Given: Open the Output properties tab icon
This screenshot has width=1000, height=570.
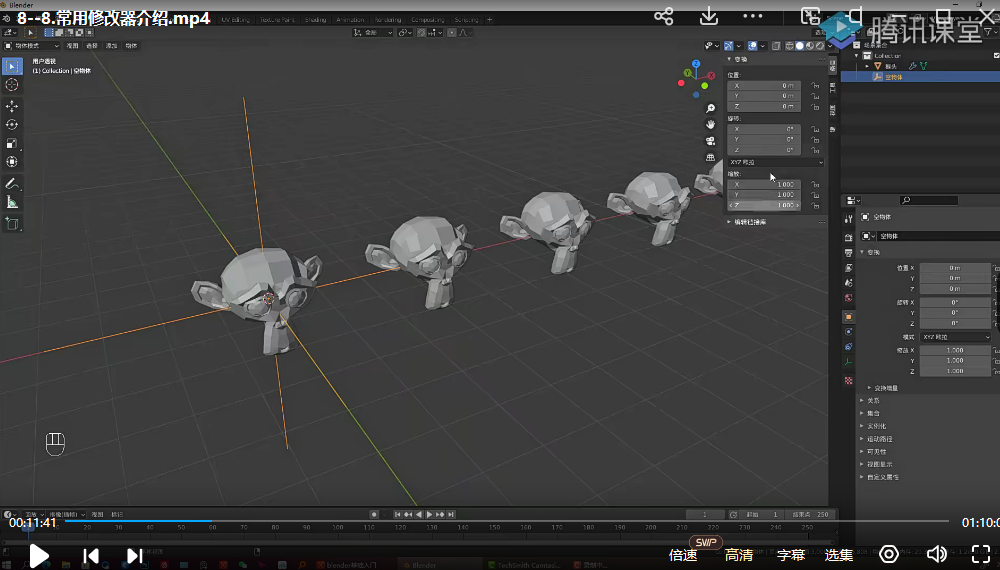Looking at the screenshot, I should pyautogui.click(x=848, y=253).
